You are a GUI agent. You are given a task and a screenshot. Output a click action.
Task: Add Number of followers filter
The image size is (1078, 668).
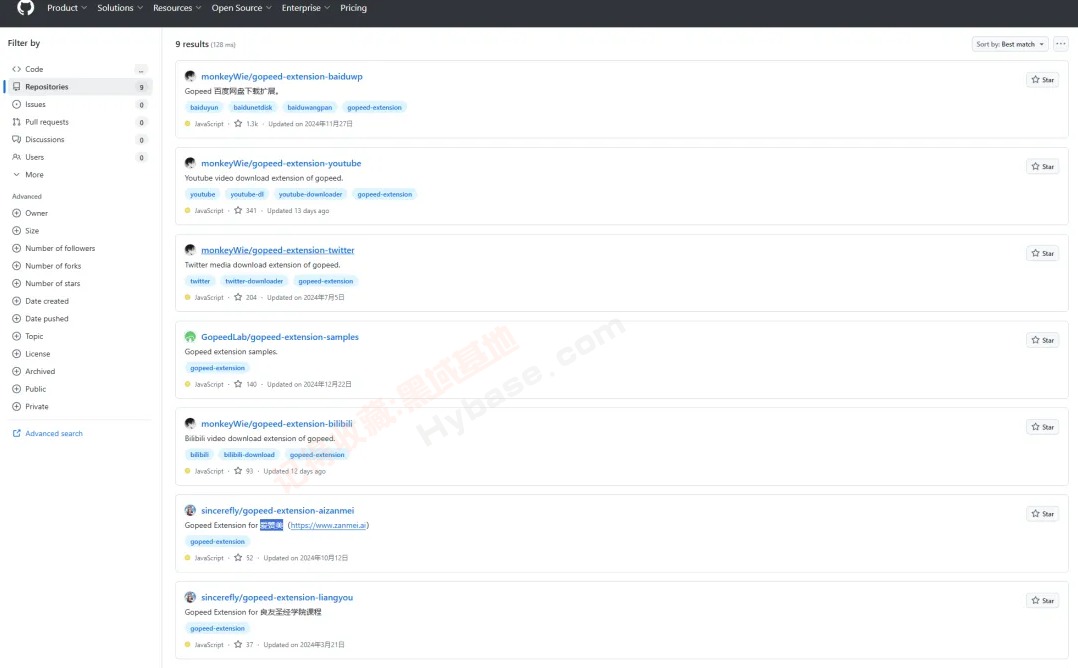pos(54,248)
